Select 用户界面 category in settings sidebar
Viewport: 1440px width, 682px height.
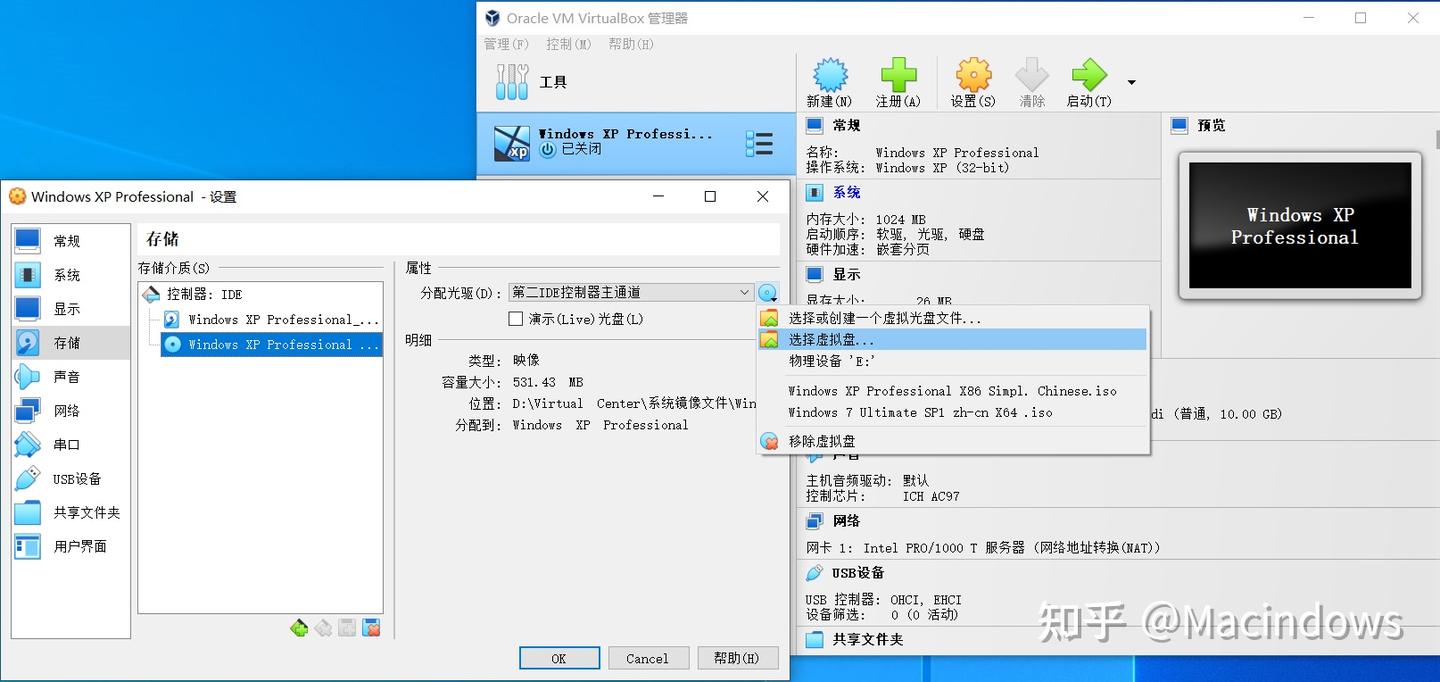(x=71, y=546)
